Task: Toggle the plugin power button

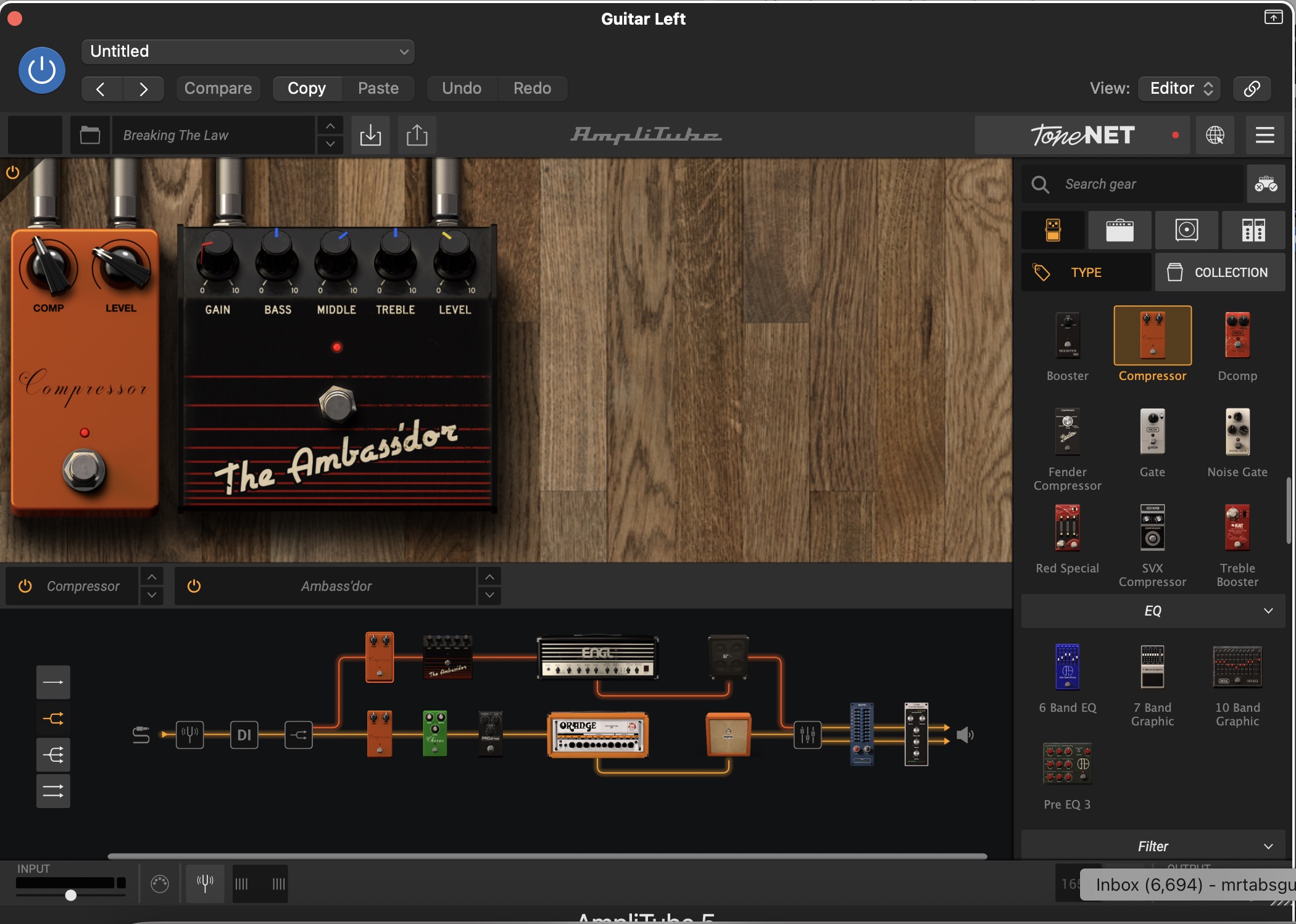Action: (41, 70)
